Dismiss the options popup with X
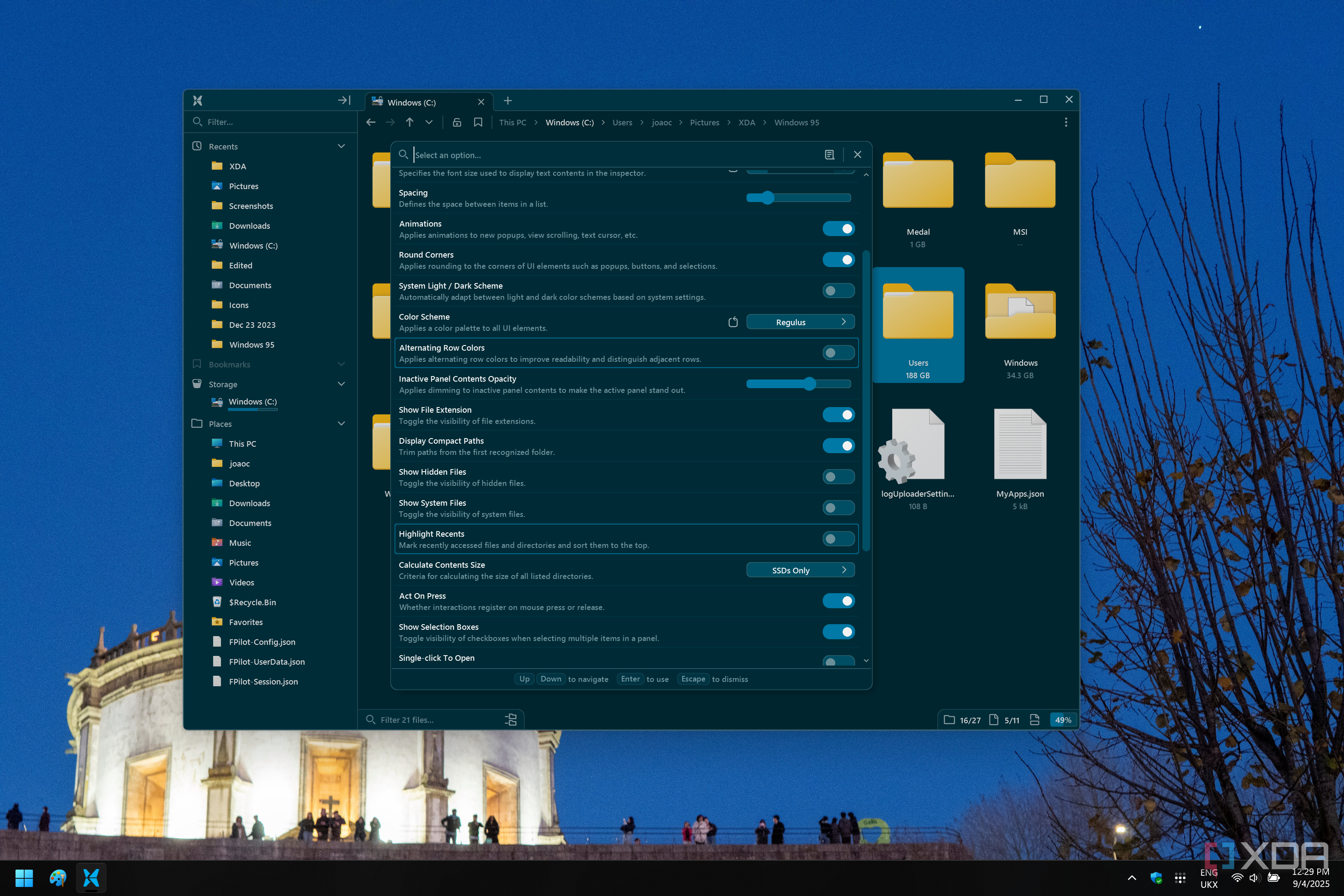Image resolution: width=1344 pixels, height=896 pixels. tap(858, 155)
